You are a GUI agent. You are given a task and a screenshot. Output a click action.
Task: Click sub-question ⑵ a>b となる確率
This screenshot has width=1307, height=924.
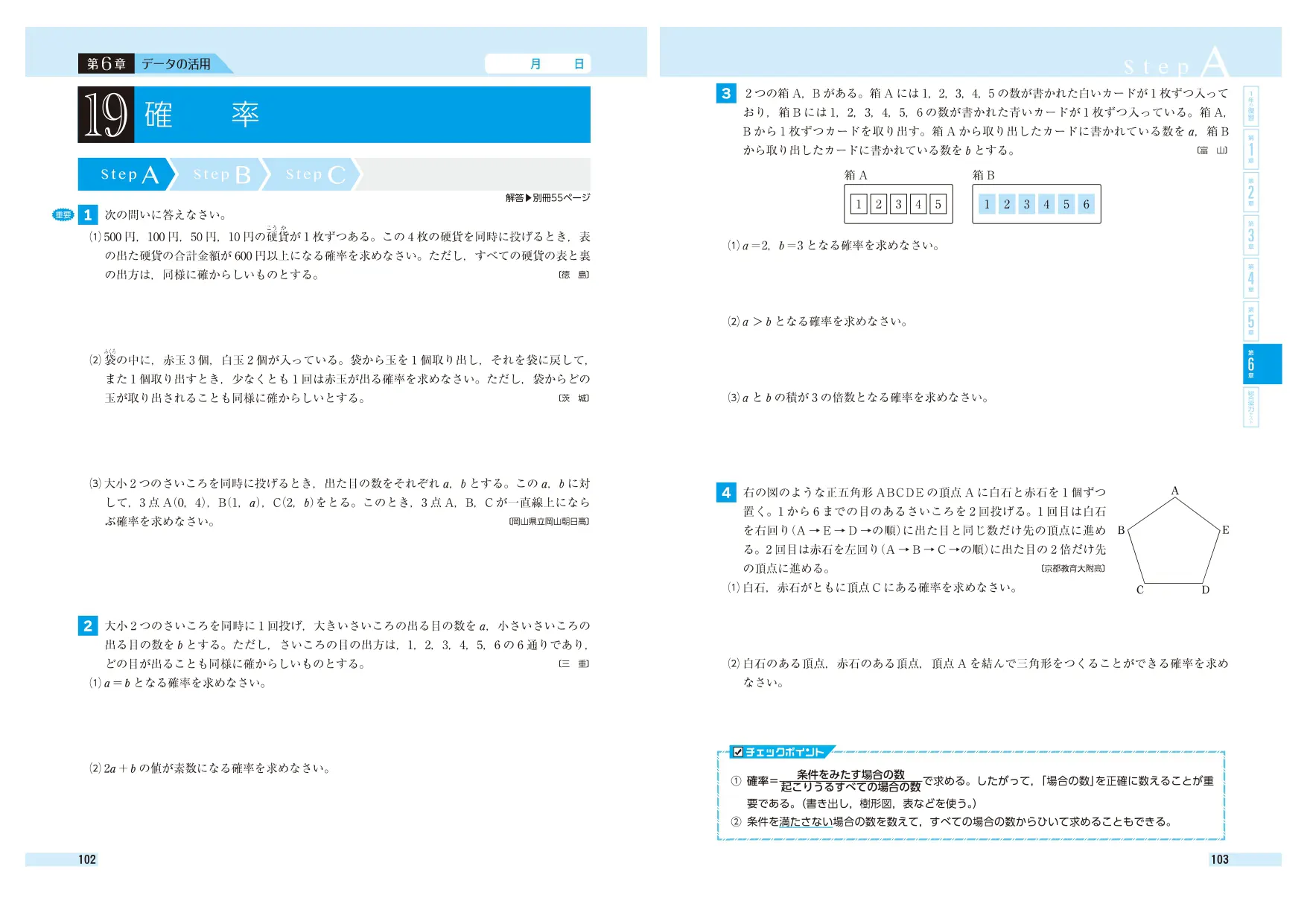(818, 322)
